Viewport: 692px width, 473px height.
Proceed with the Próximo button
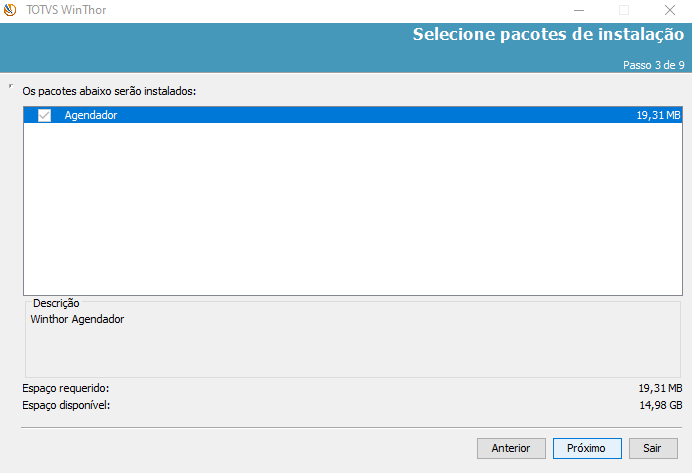pyautogui.click(x=587, y=448)
